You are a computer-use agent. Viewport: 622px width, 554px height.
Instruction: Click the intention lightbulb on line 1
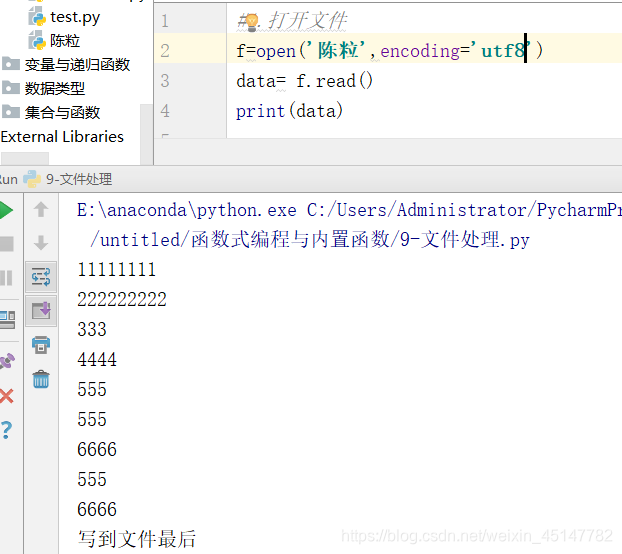pyautogui.click(x=251, y=21)
